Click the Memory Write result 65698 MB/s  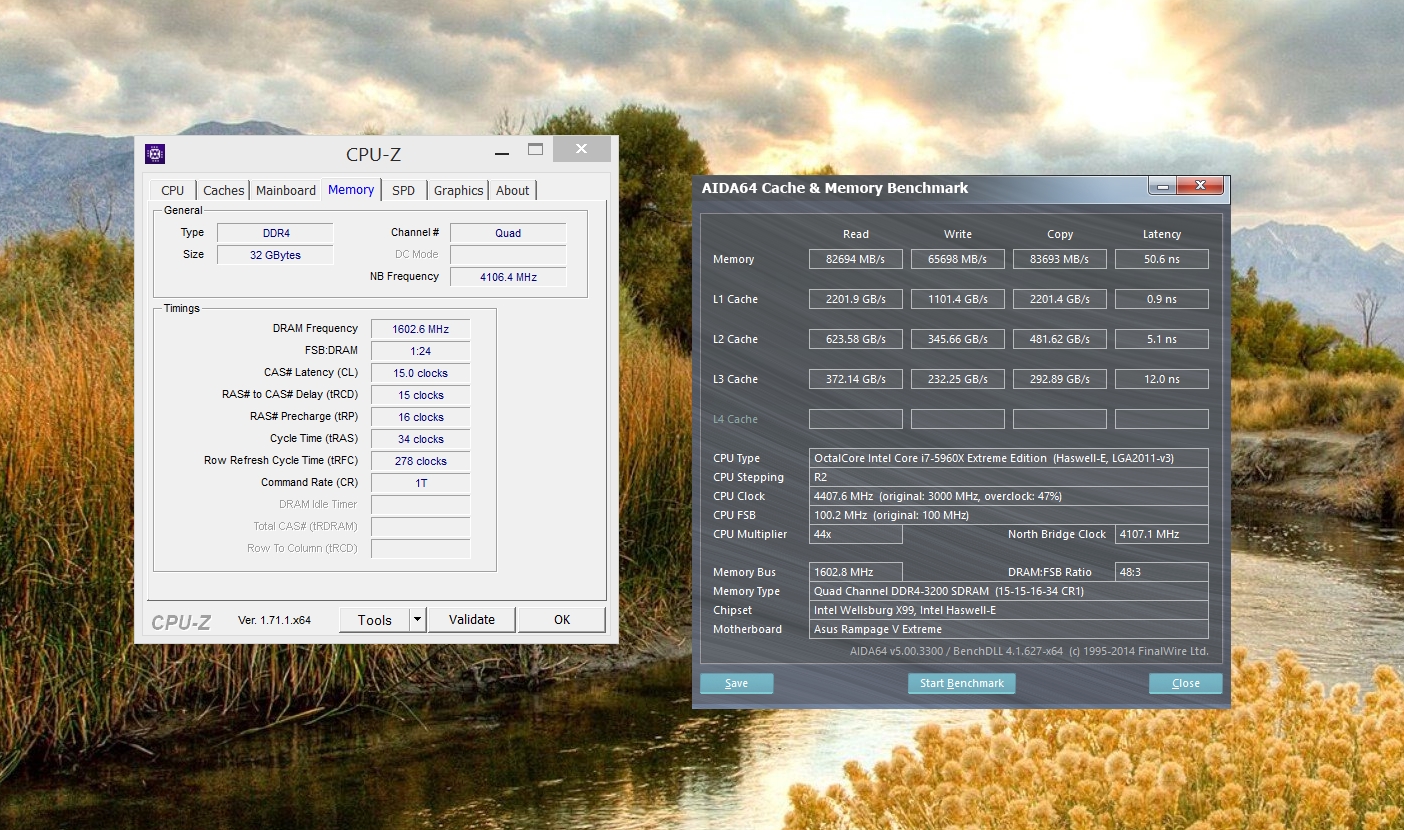tap(958, 259)
